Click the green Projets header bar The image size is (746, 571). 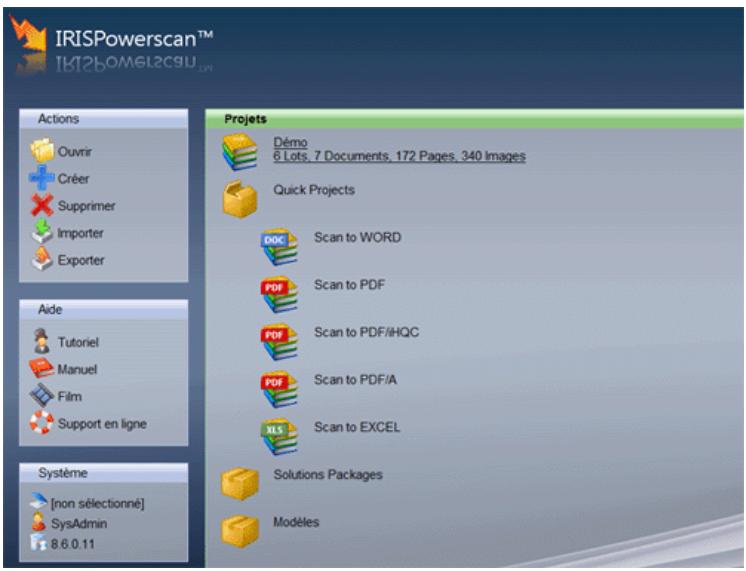pyautogui.click(x=474, y=118)
